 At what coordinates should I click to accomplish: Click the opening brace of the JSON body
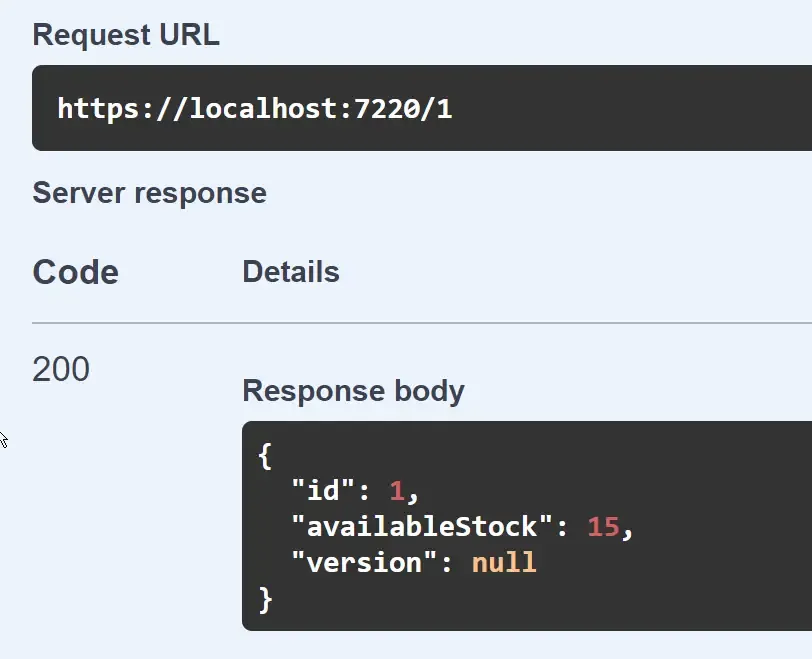coord(263,455)
